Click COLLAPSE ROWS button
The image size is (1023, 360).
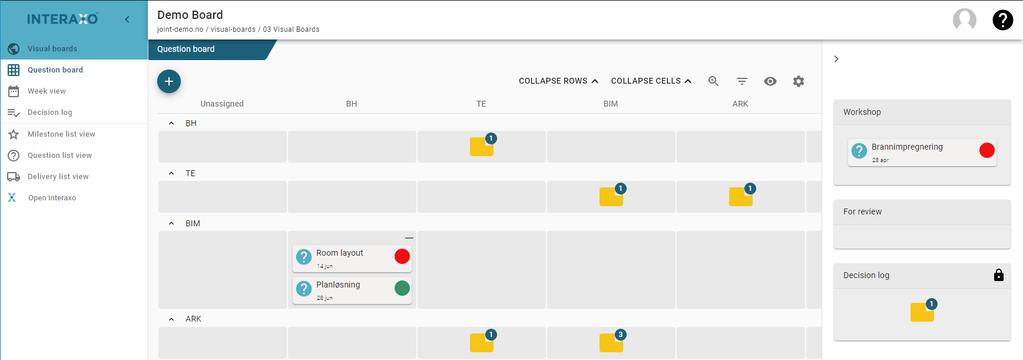pos(558,82)
